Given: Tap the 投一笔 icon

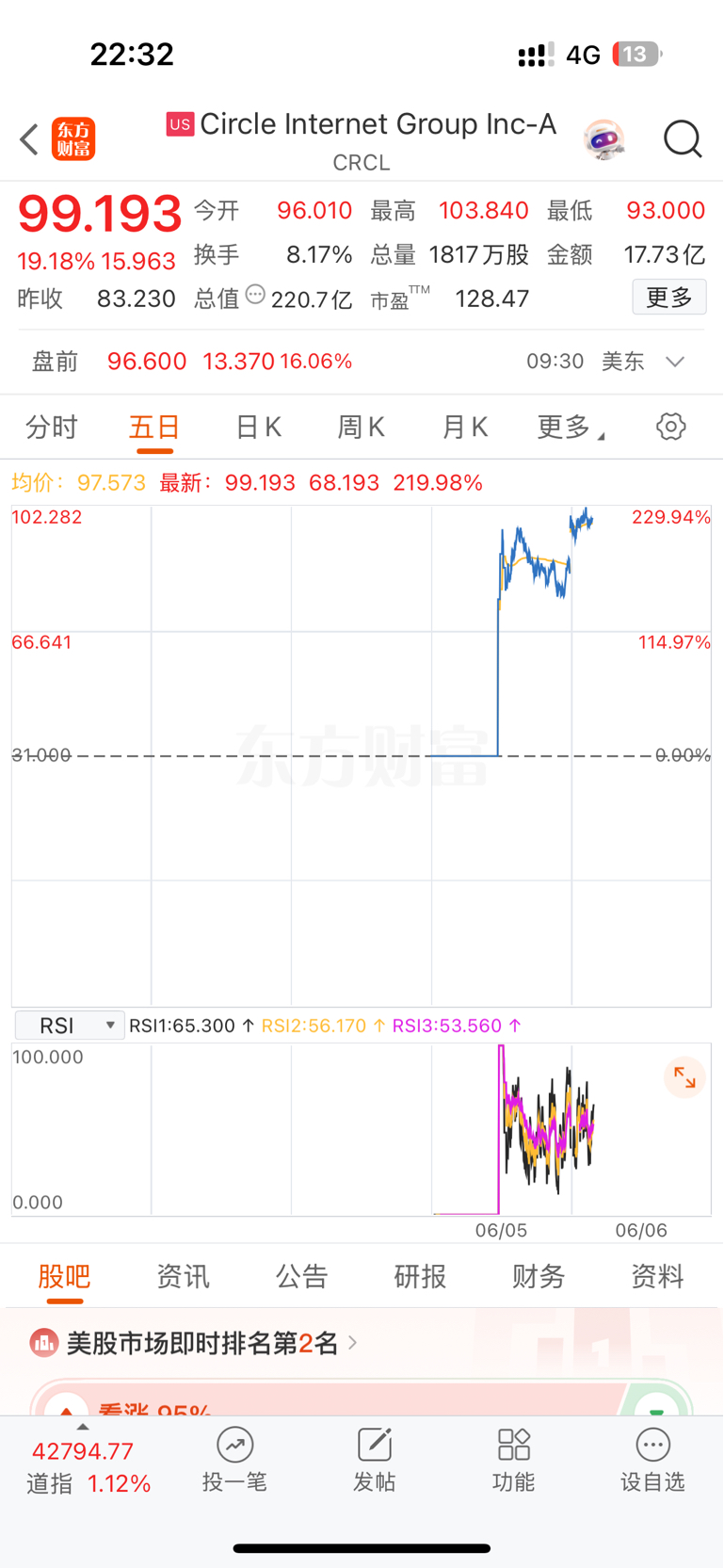Looking at the screenshot, I should (234, 1460).
